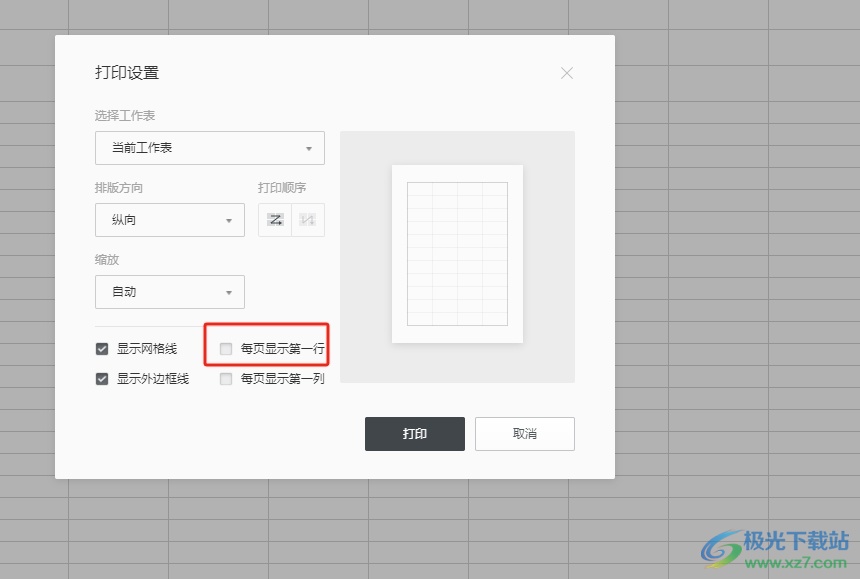Enable 每页显示第一列 checkbox
Viewport: 860px width, 579px height.
point(225,379)
